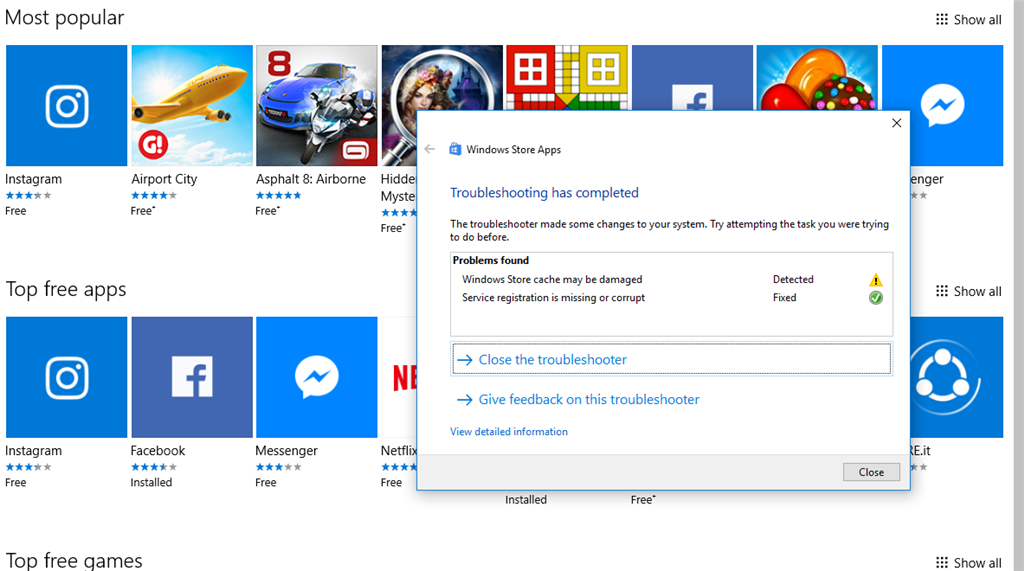
Task: Click the 'Airport City' app name
Action: (x=164, y=179)
